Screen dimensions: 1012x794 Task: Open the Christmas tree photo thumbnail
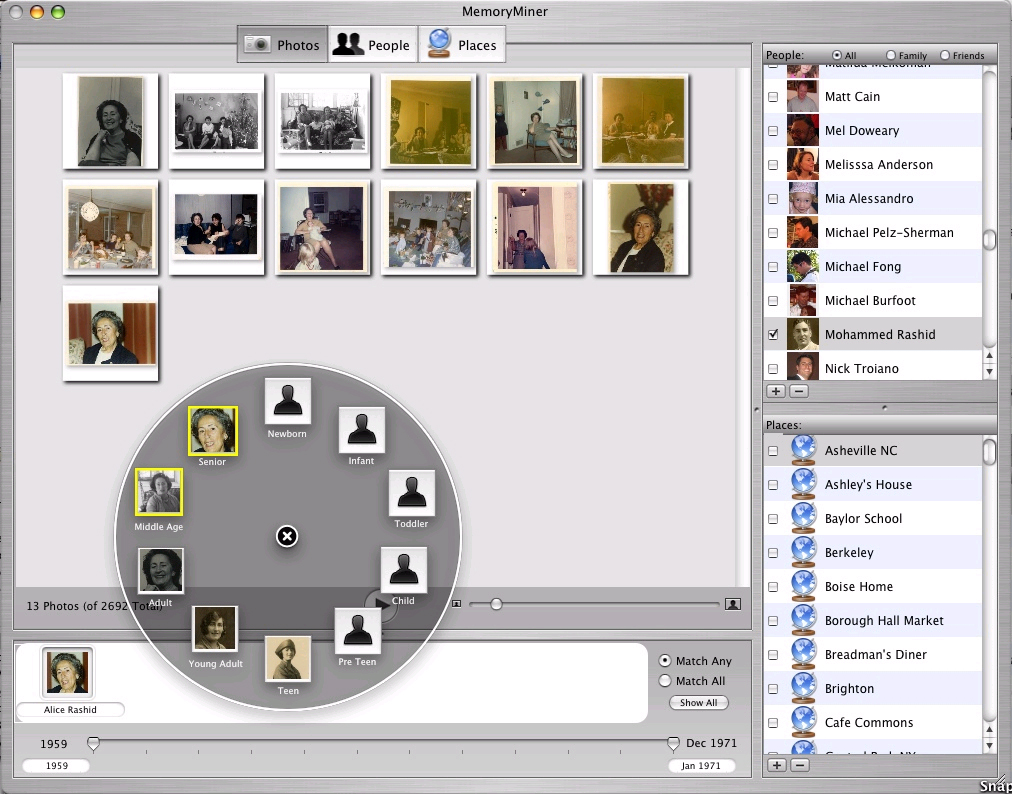click(217, 121)
